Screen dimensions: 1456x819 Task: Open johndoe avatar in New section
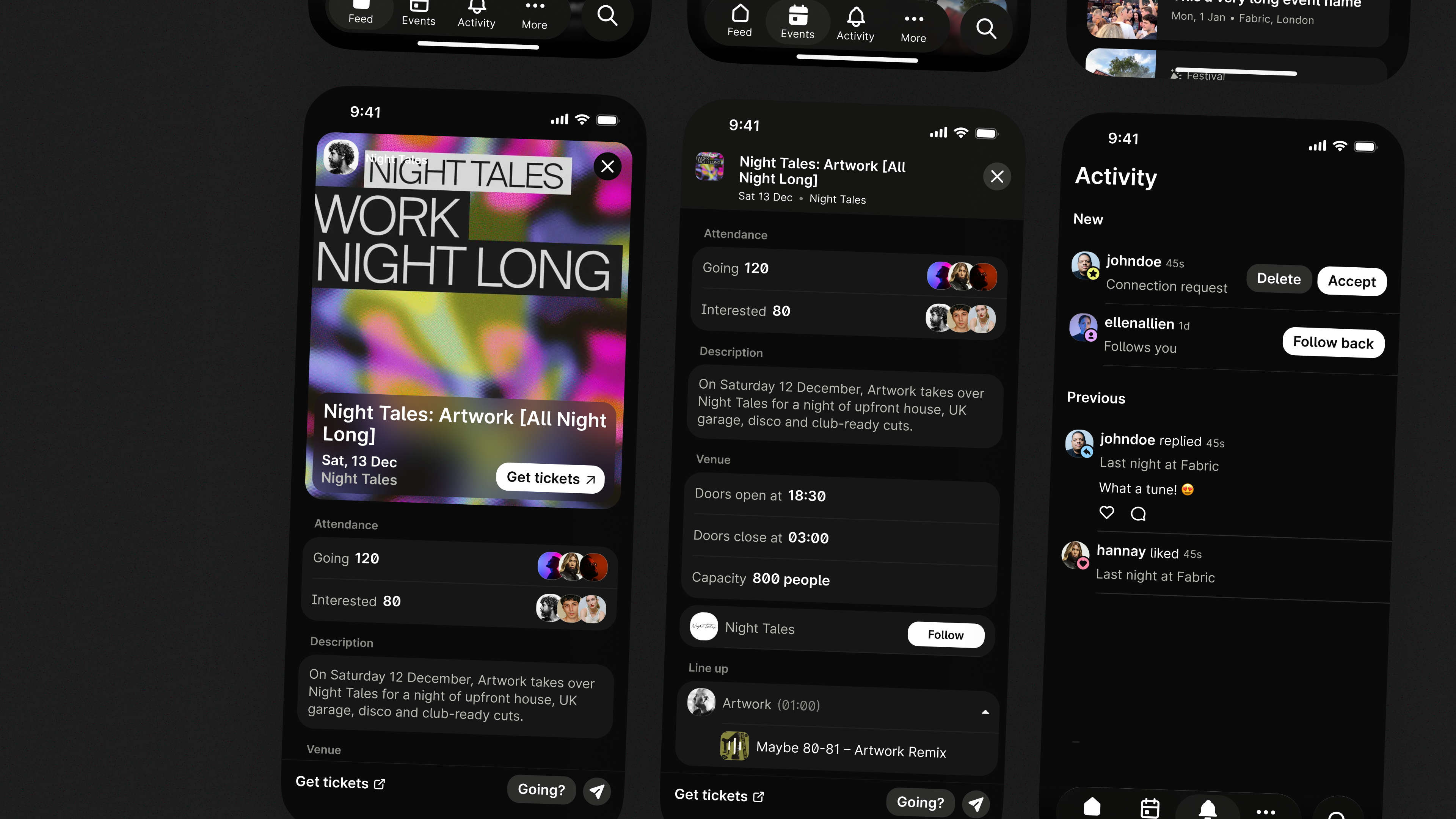pos(1085,265)
